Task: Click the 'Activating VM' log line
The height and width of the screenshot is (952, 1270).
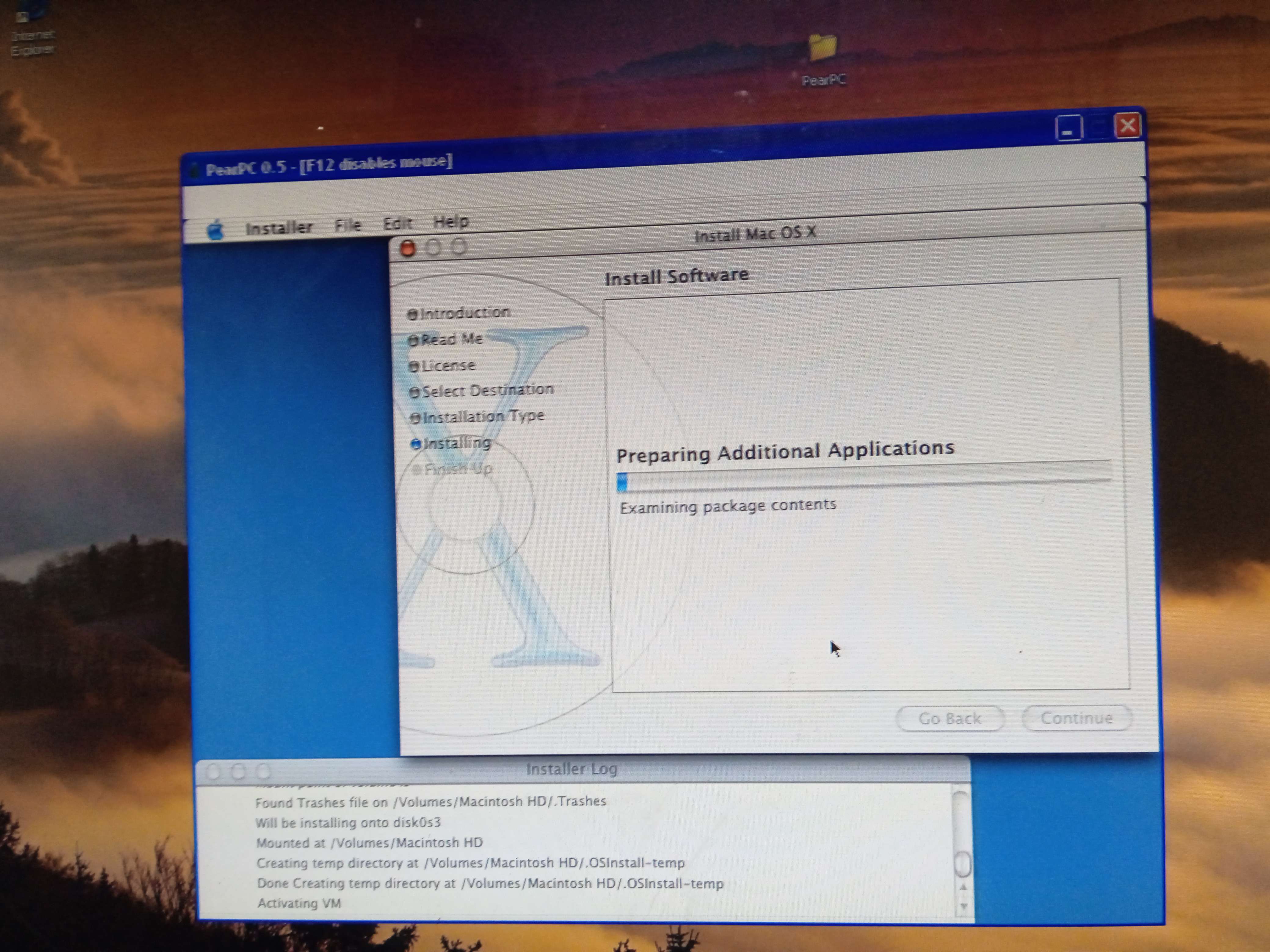Action: pyautogui.click(x=299, y=903)
